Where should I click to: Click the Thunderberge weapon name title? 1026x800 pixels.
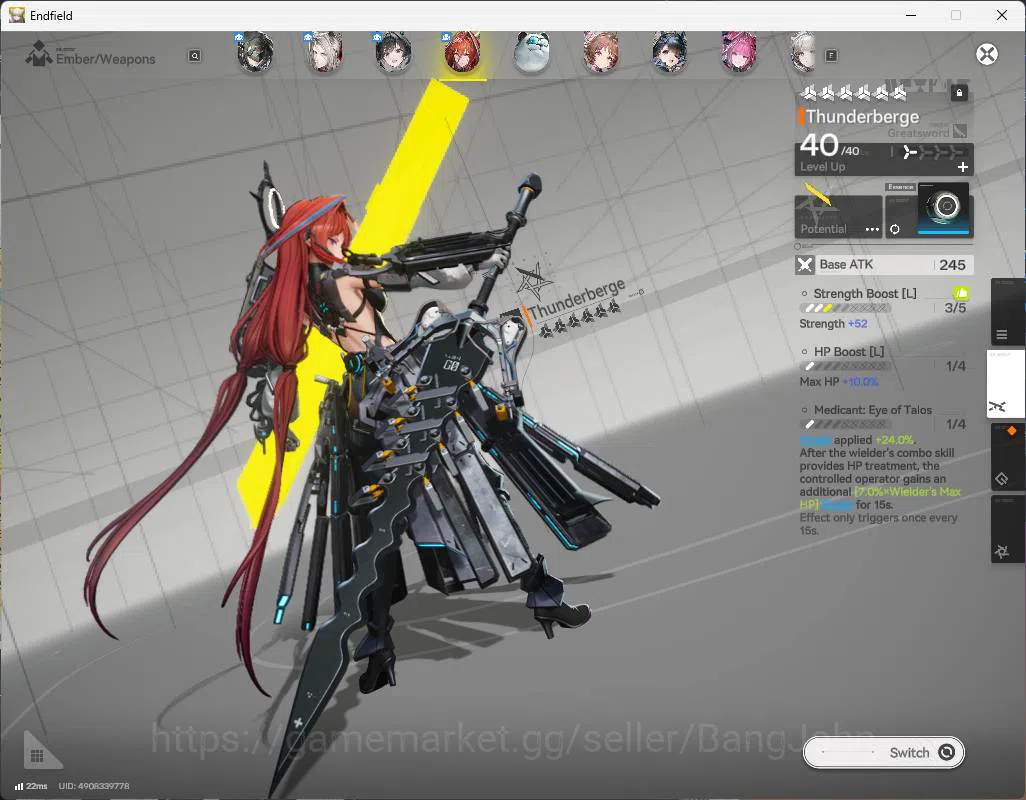click(862, 116)
